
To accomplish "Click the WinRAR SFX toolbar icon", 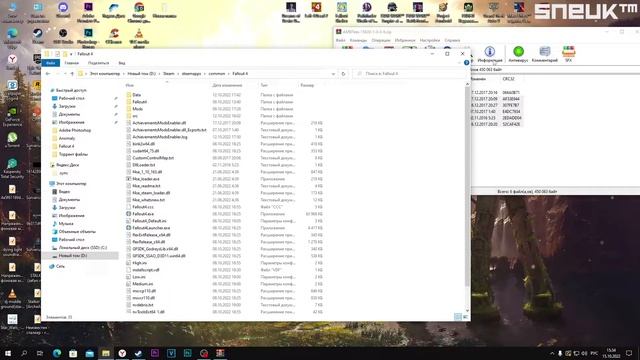I will (568, 54).
